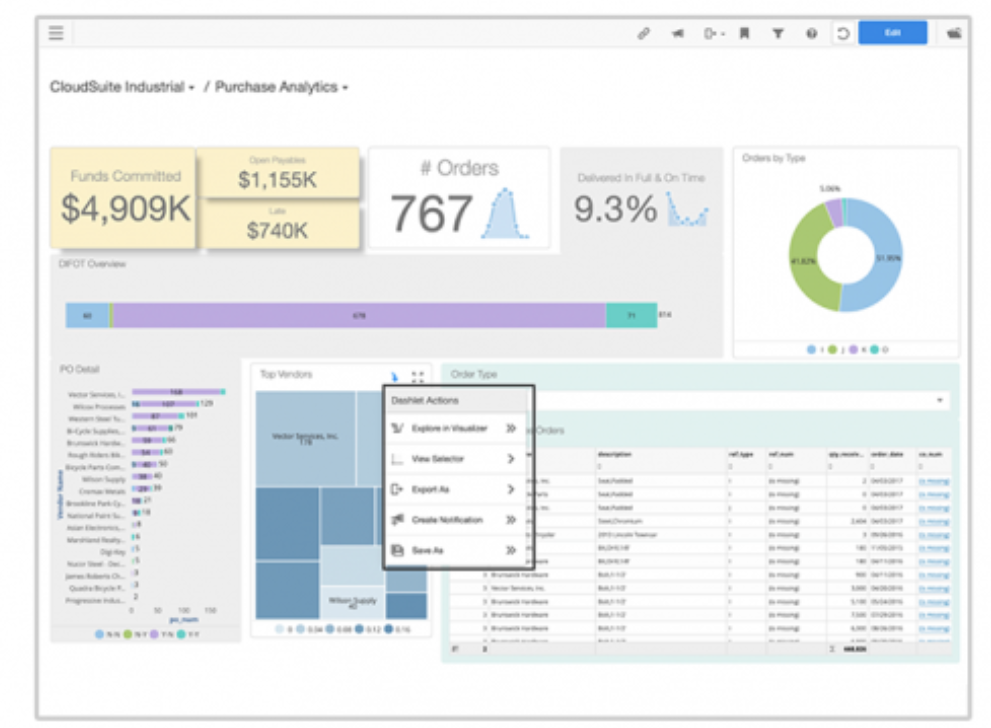This screenshot has height=728, width=991.
Task: Open the Order Type dropdown
Action: 941,399
